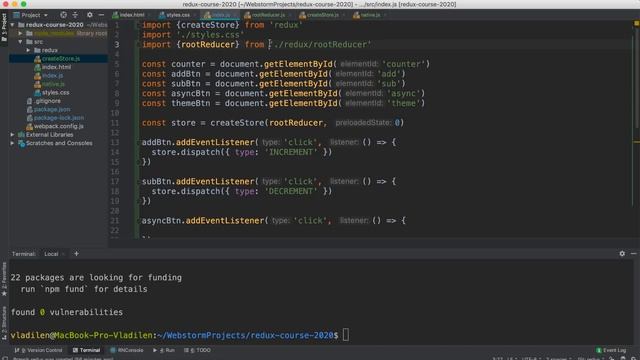Click the yellow warning marker atop editor scrollbar

click(636, 24)
